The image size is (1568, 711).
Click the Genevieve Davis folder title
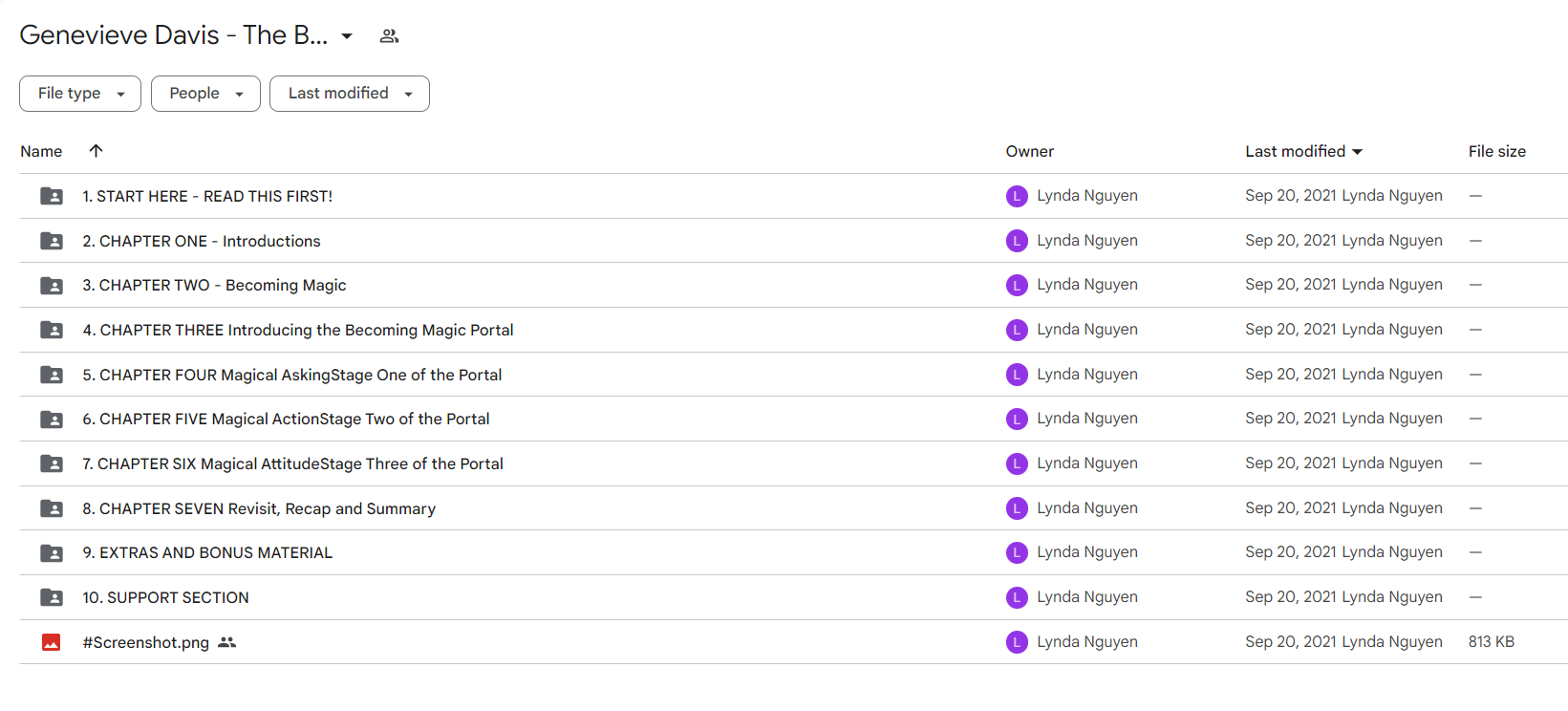click(x=173, y=35)
